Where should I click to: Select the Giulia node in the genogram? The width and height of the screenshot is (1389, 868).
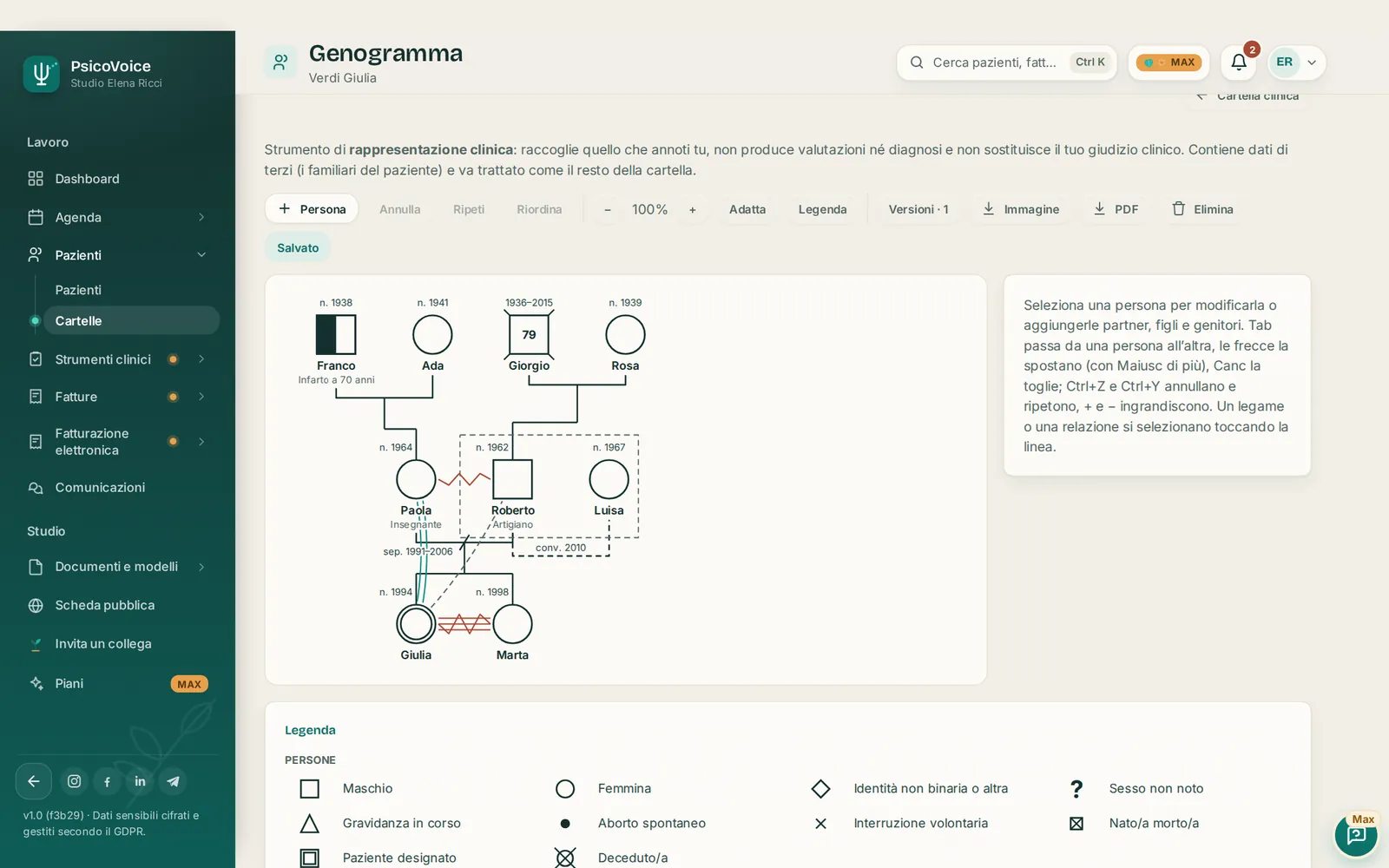tap(416, 624)
